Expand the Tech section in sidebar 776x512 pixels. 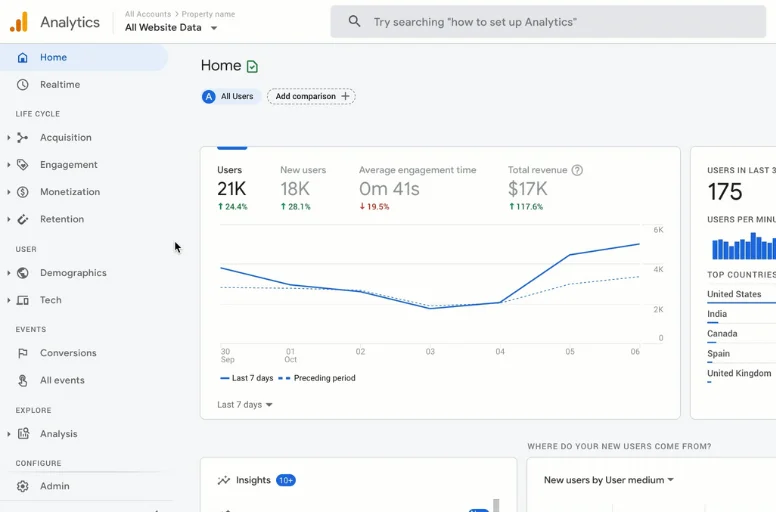pos(9,300)
